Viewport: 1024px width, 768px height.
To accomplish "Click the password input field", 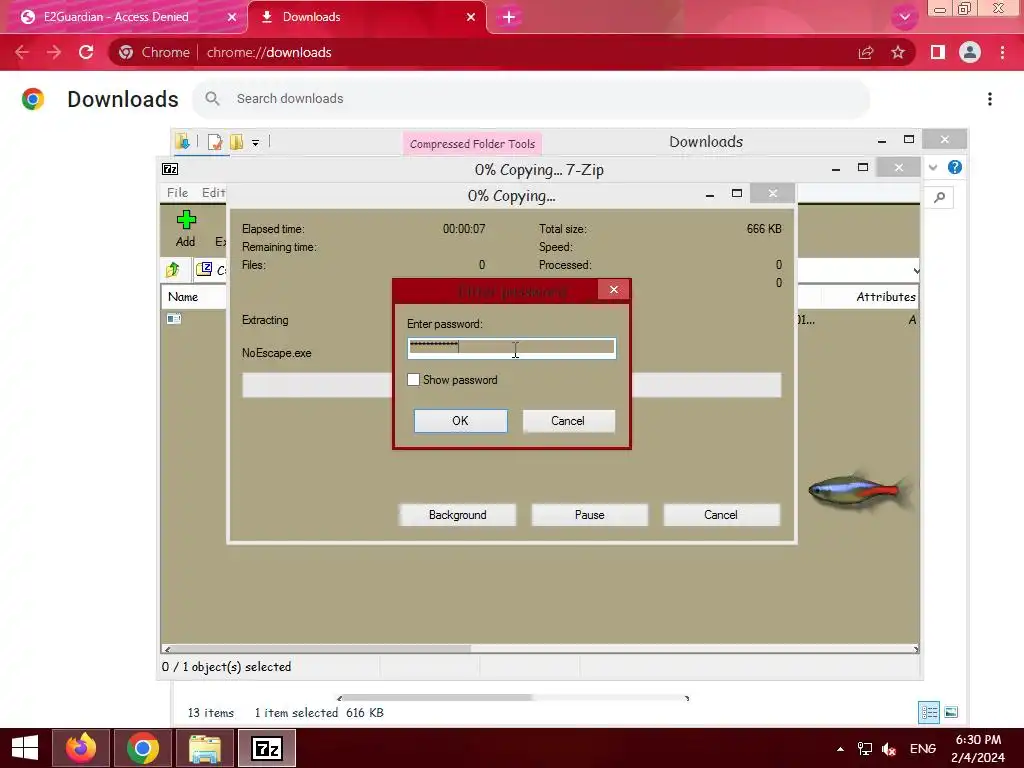I will point(511,347).
